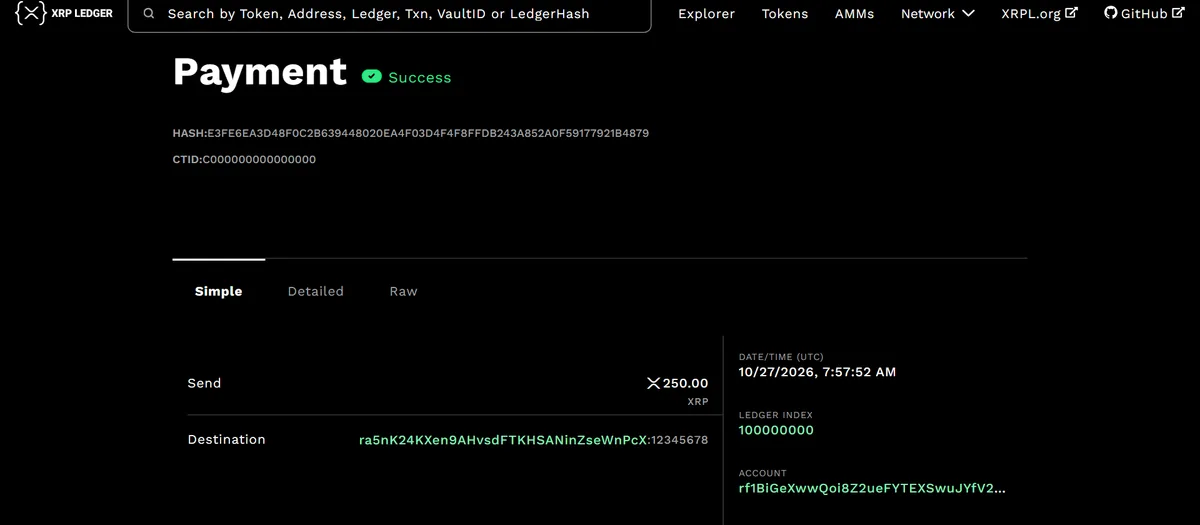Click the Success status label
This screenshot has width=1200, height=525.
pos(420,77)
